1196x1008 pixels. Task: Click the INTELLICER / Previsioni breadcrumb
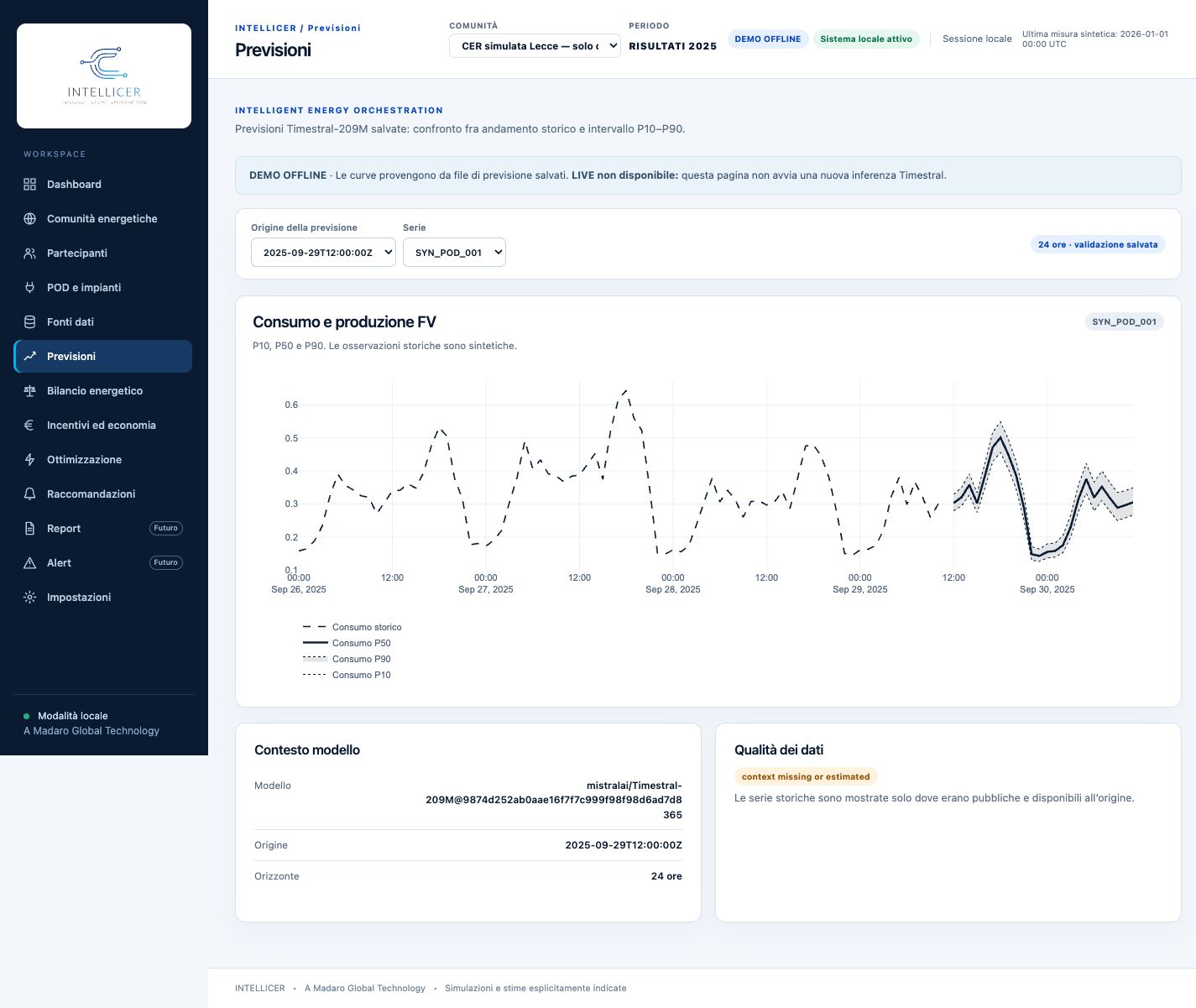pos(298,28)
